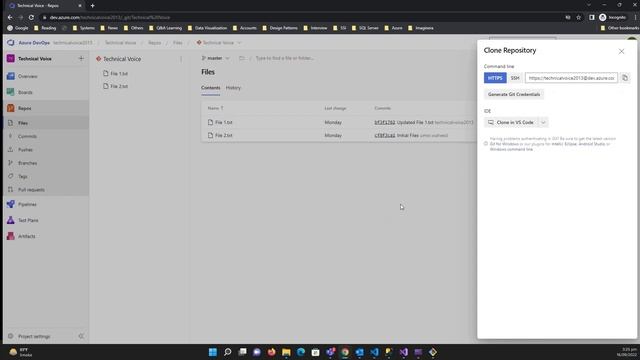The width and height of the screenshot is (640, 360).
Task: Switch to the Contents tab
Action: [211, 88]
